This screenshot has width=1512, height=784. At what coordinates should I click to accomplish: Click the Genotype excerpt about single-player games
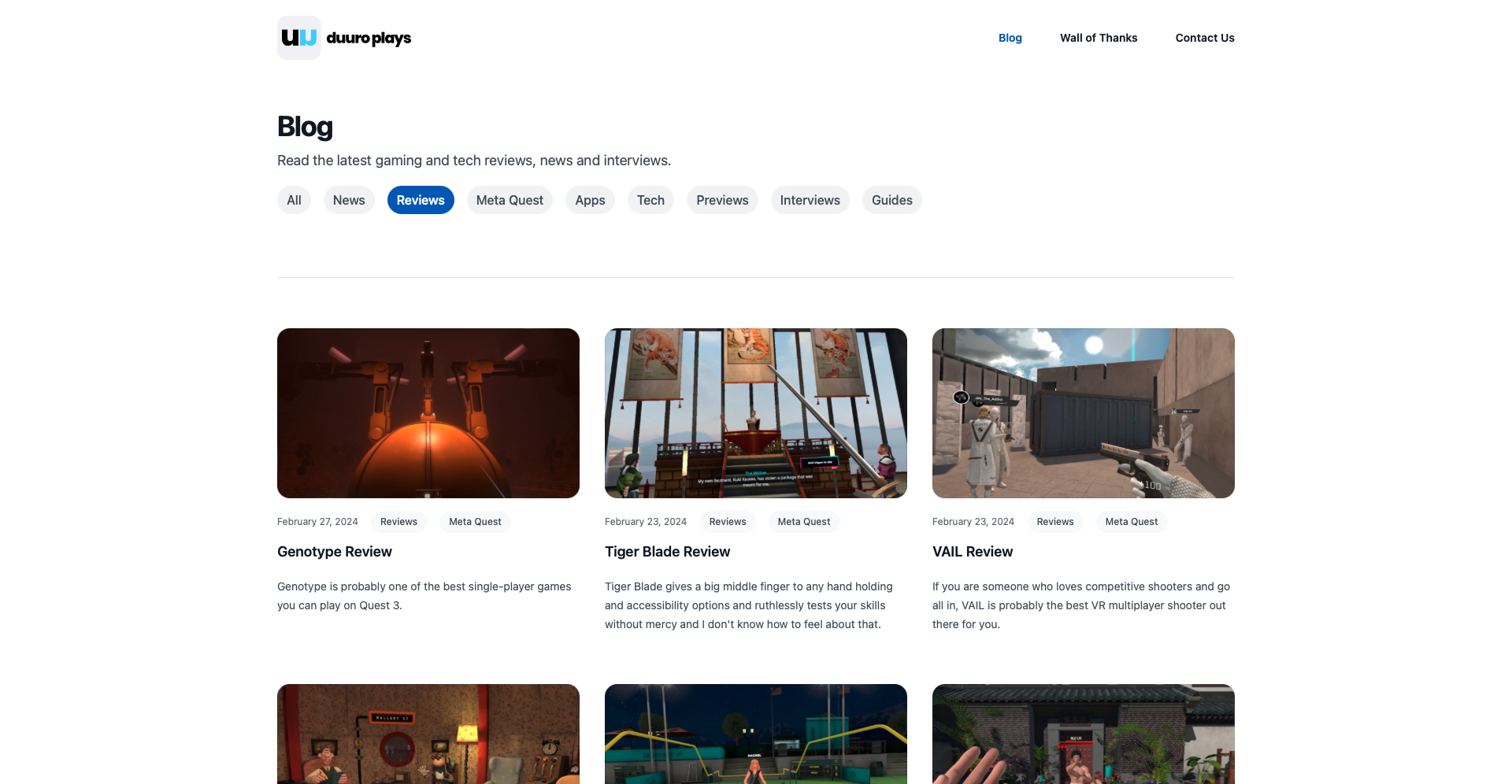(424, 596)
